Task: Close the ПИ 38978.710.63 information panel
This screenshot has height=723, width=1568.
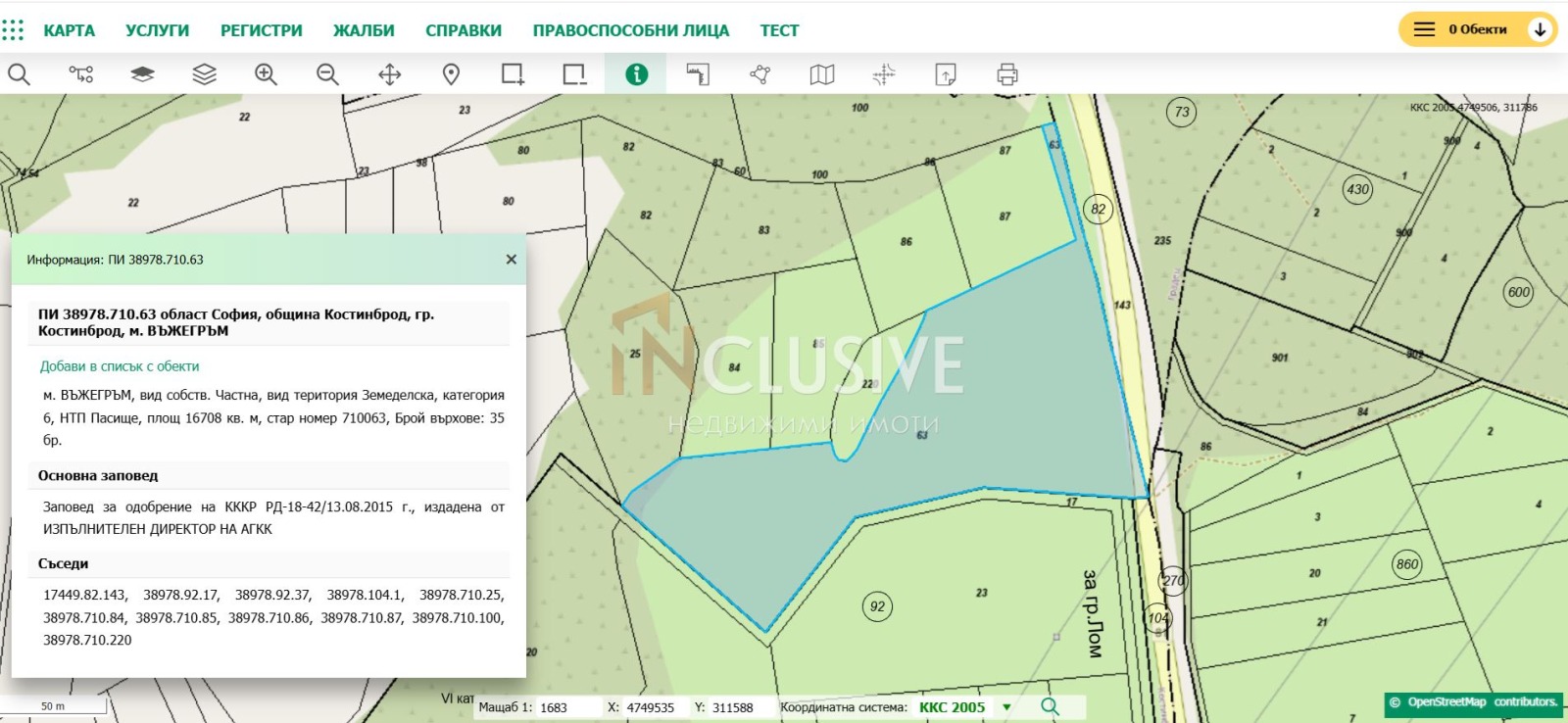Action: [x=511, y=260]
